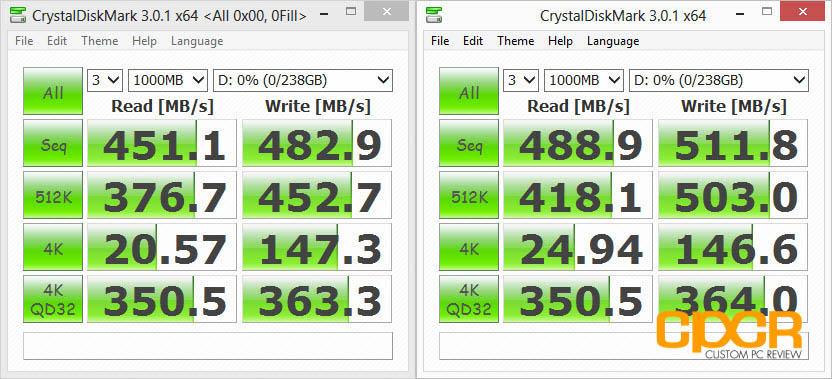The width and height of the screenshot is (832, 379).
Task: Start 4K test in left window
Action: click(53, 247)
